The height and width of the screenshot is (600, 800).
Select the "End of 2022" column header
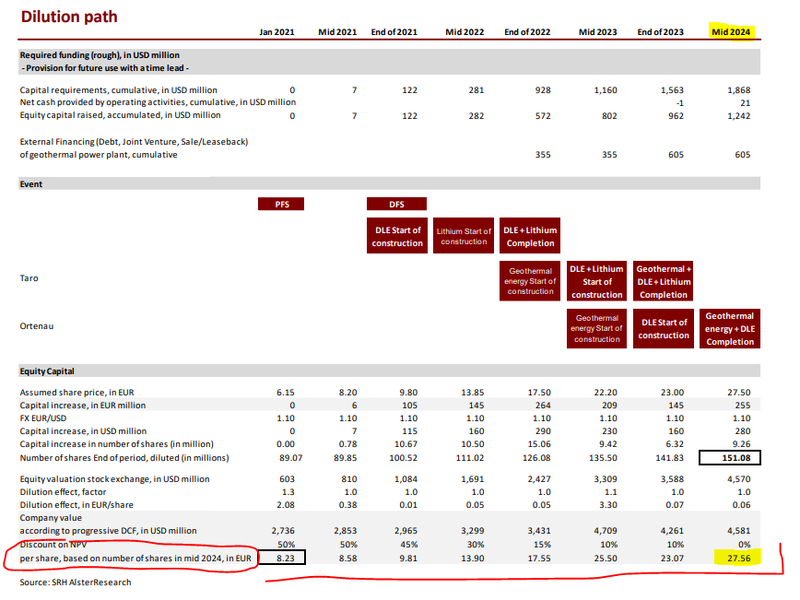(527, 32)
